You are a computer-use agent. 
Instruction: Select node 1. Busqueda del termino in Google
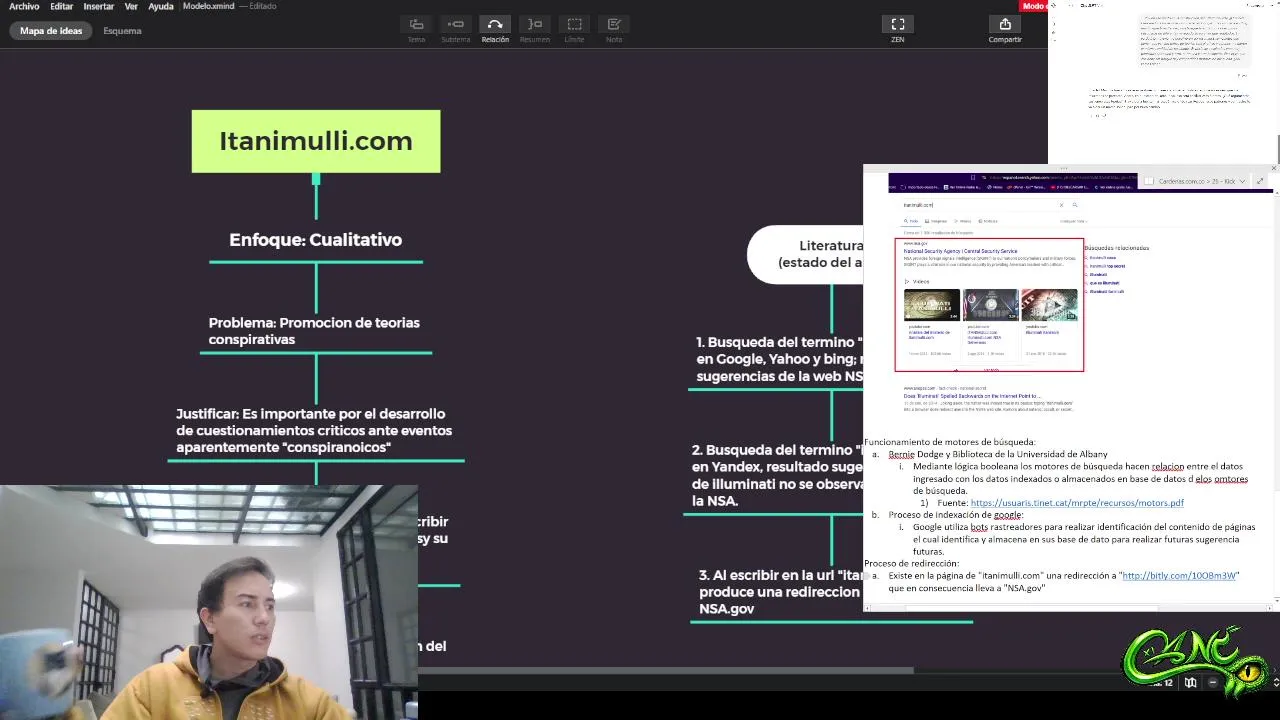[x=779, y=359]
